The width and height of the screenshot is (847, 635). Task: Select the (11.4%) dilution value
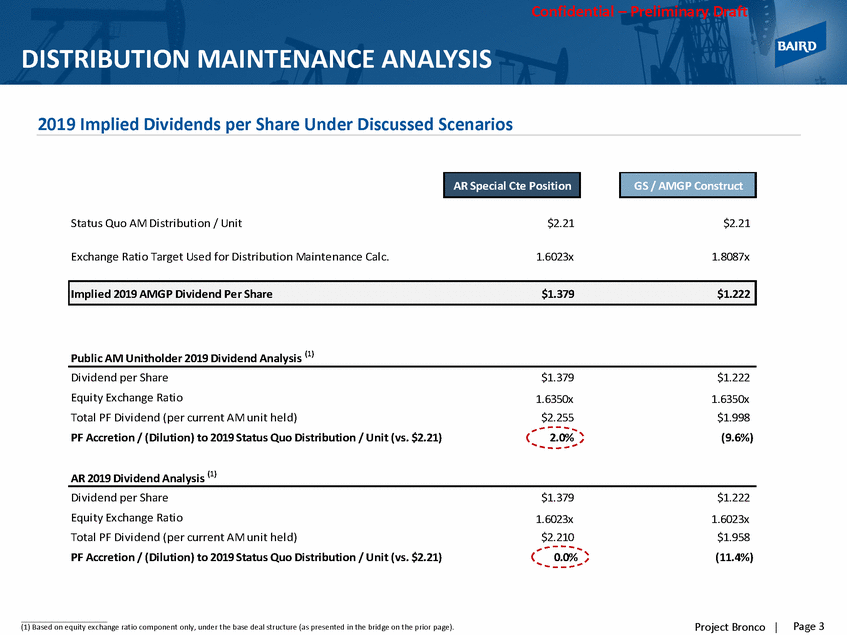click(734, 557)
